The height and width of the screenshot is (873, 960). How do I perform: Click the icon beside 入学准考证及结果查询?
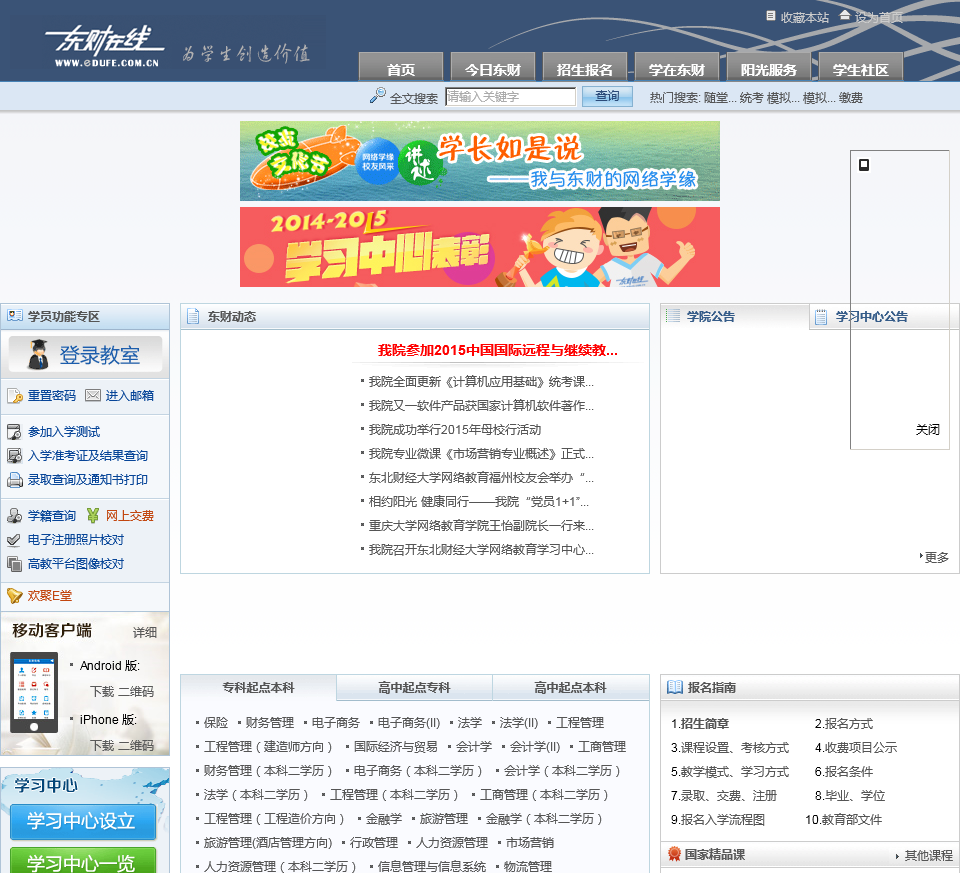[x=14, y=455]
